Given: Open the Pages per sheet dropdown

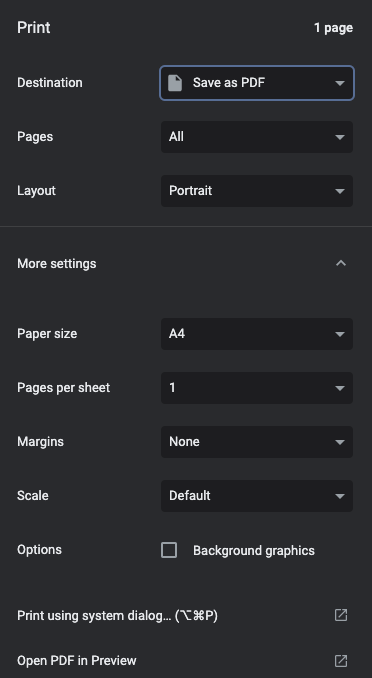Looking at the screenshot, I should tap(257, 388).
